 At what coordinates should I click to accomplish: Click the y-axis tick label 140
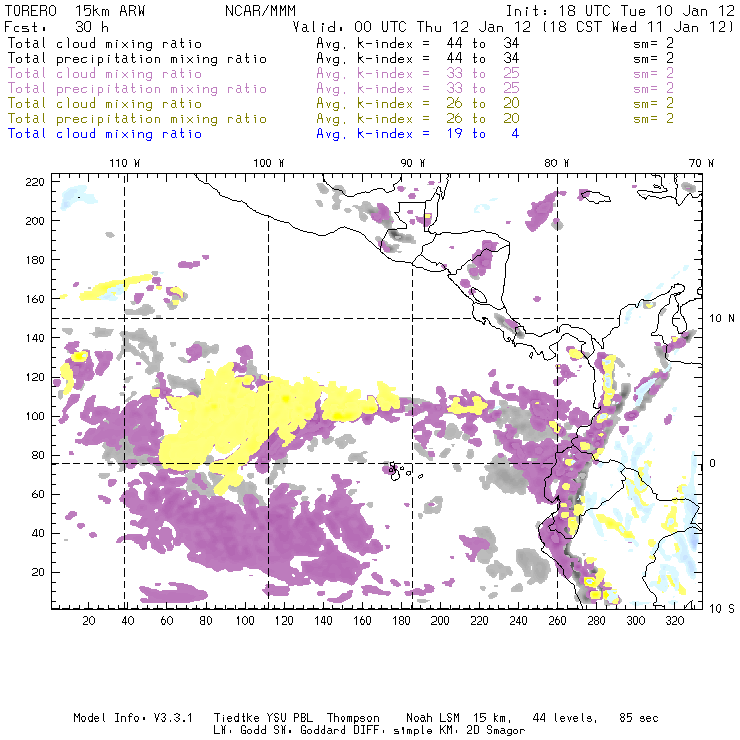tap(35, 338)
